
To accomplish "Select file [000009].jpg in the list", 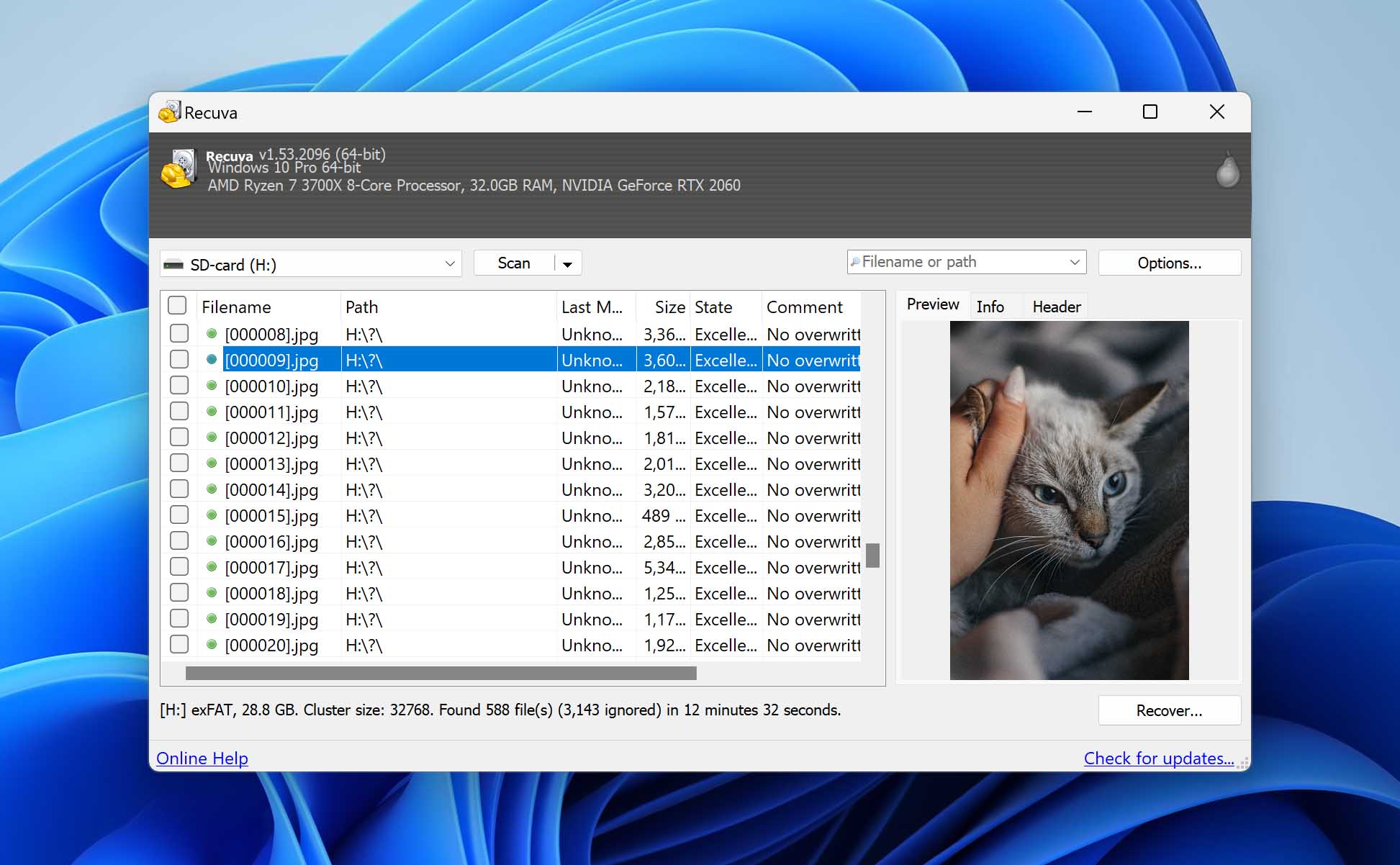I will [x=271, y=360].
